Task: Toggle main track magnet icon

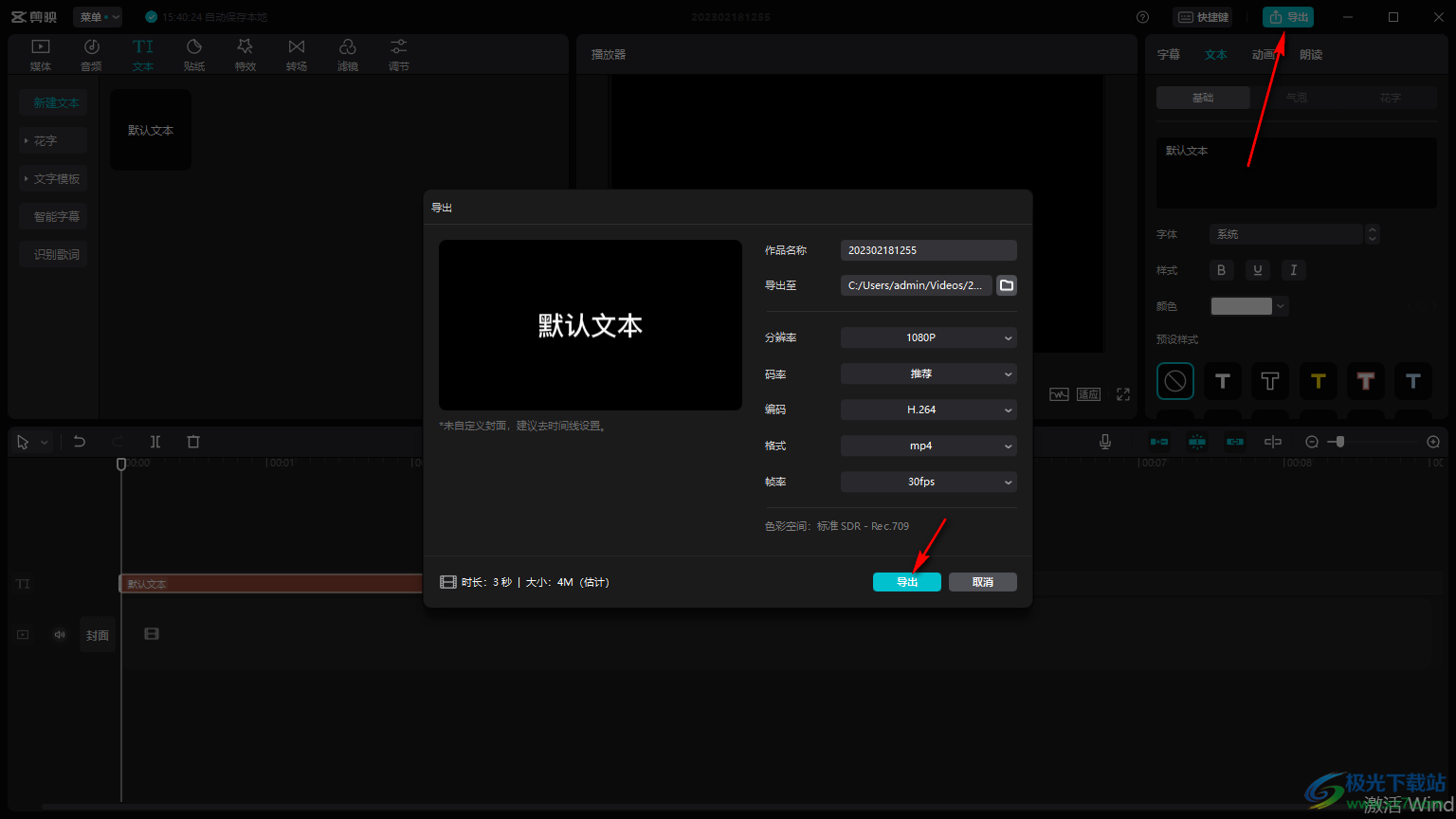Action: [1159, 442]
